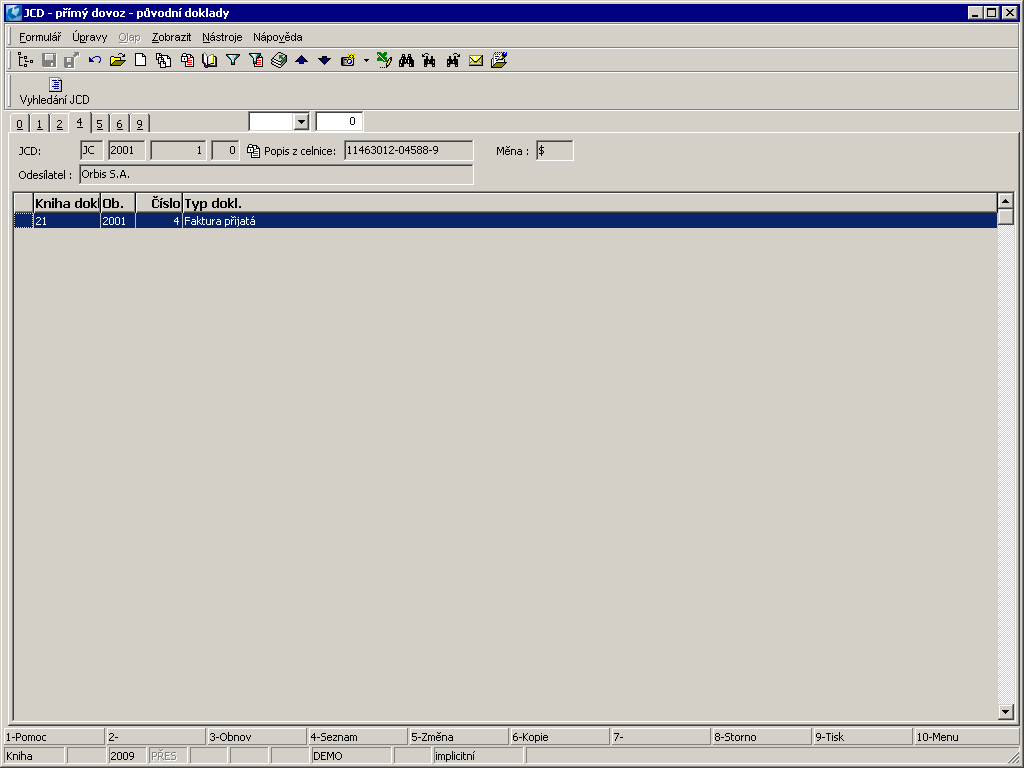Open the Formulář menu
The image size is (1024, 768).
[40, 37]
